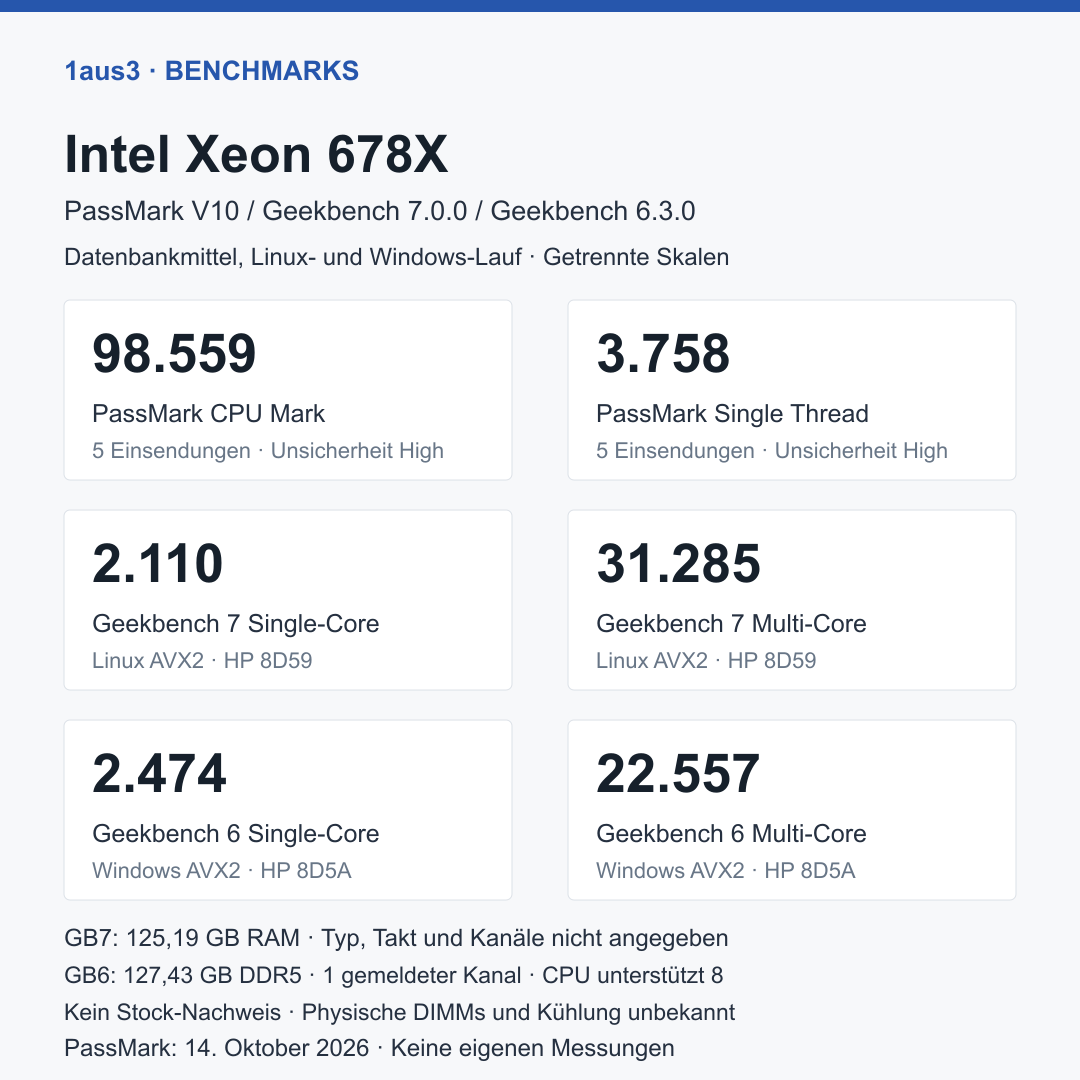Click the 'Geekbench 6 Single-Core' label
The height and width of the screenshot is (1080, 1080).
[x=236, y=833]
